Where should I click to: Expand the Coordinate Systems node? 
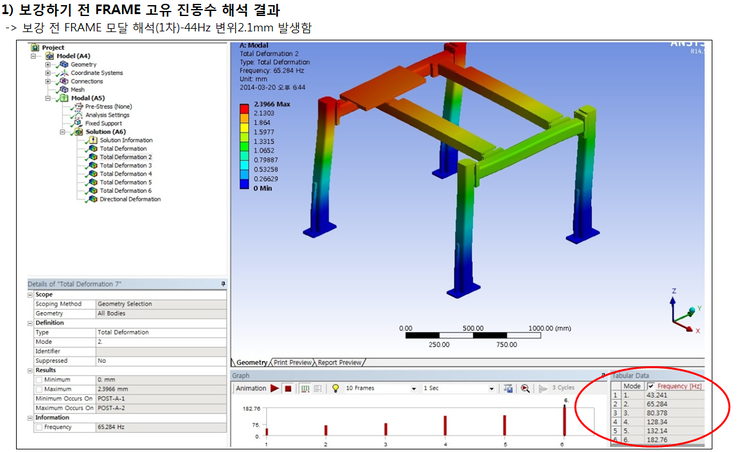(48, 73)
